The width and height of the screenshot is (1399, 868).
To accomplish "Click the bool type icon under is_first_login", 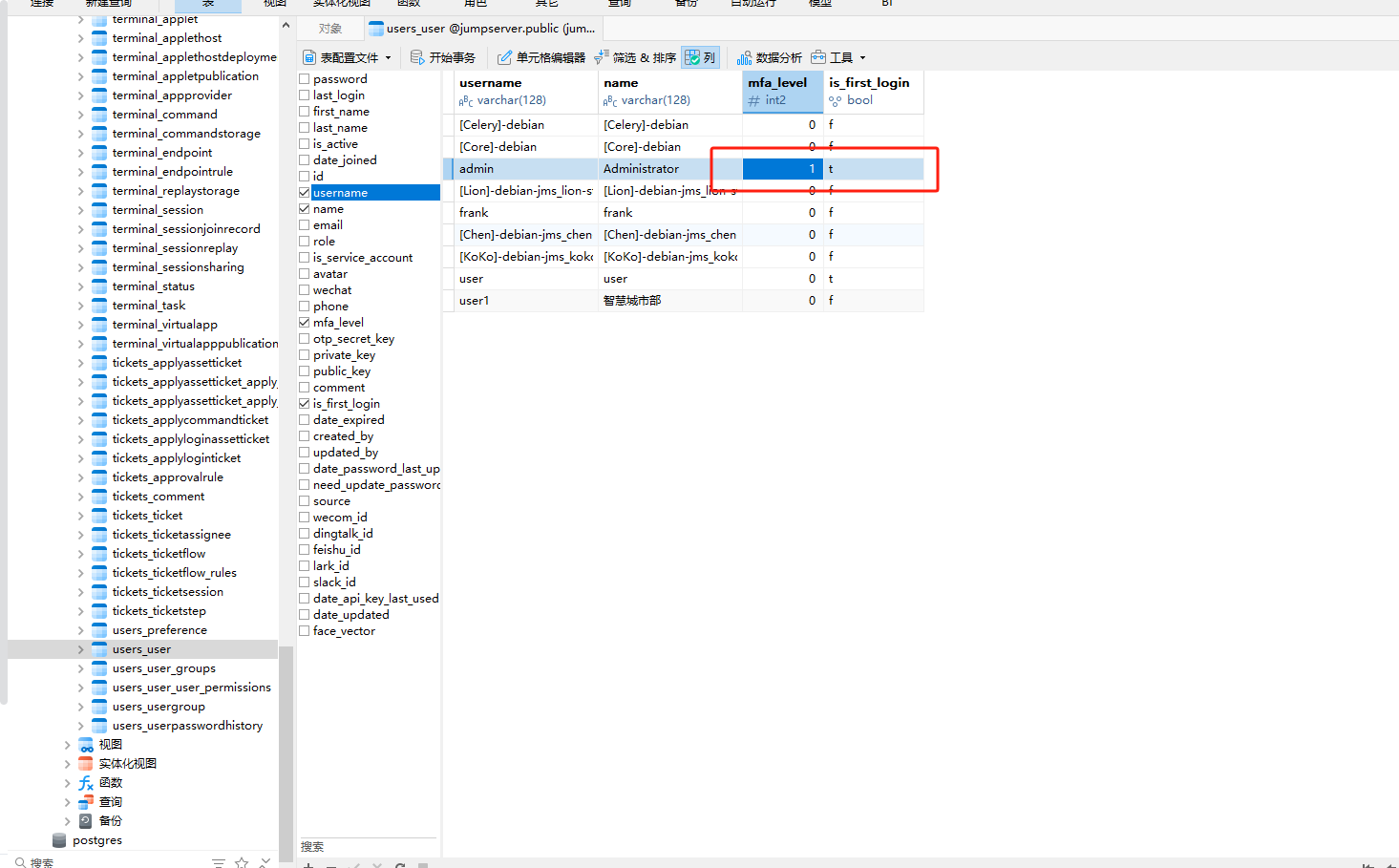I will (836, 100).
